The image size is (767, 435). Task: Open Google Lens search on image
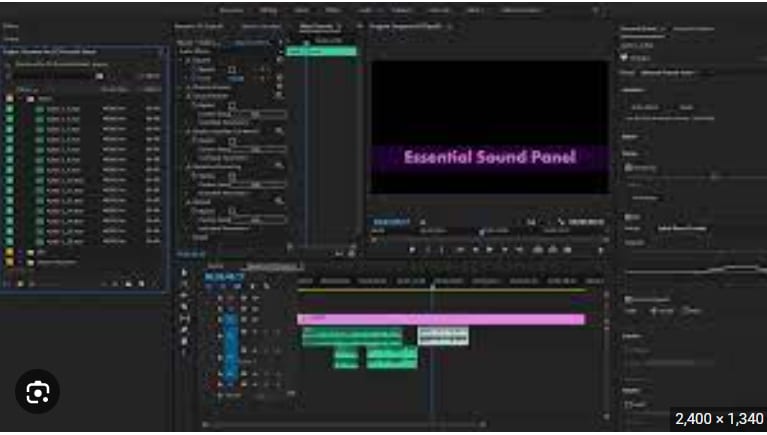pyautogui.click(x=38, y=391)
